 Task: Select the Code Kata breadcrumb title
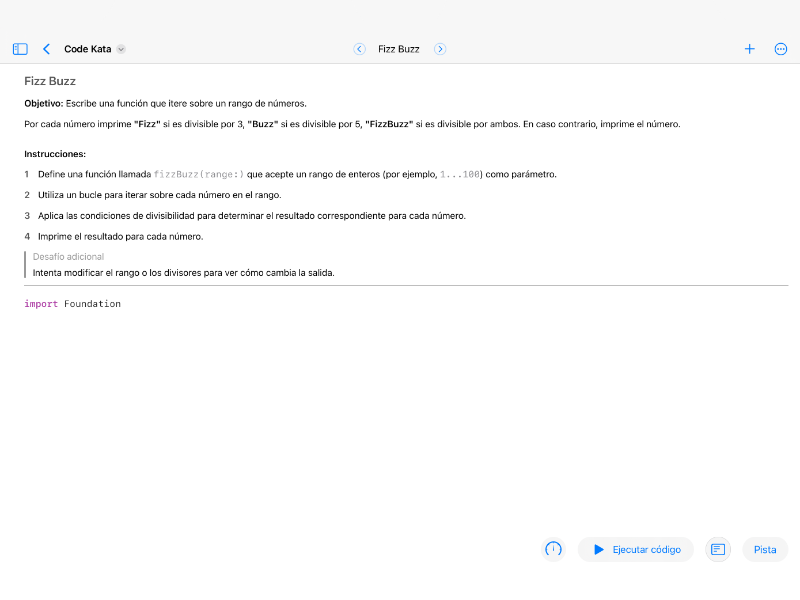(86, 48)
